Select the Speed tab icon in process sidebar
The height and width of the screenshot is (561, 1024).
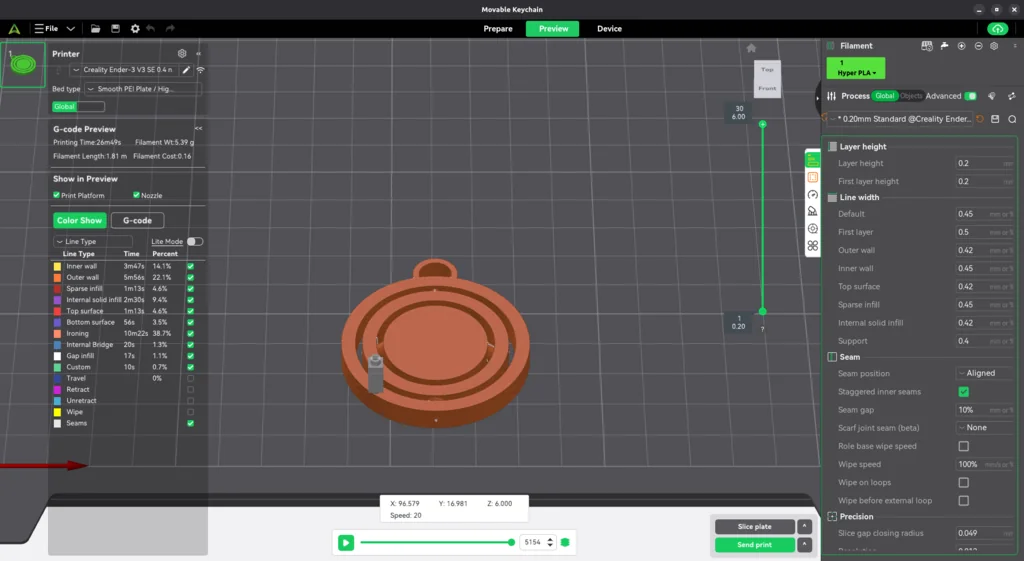tap(813, 194)
